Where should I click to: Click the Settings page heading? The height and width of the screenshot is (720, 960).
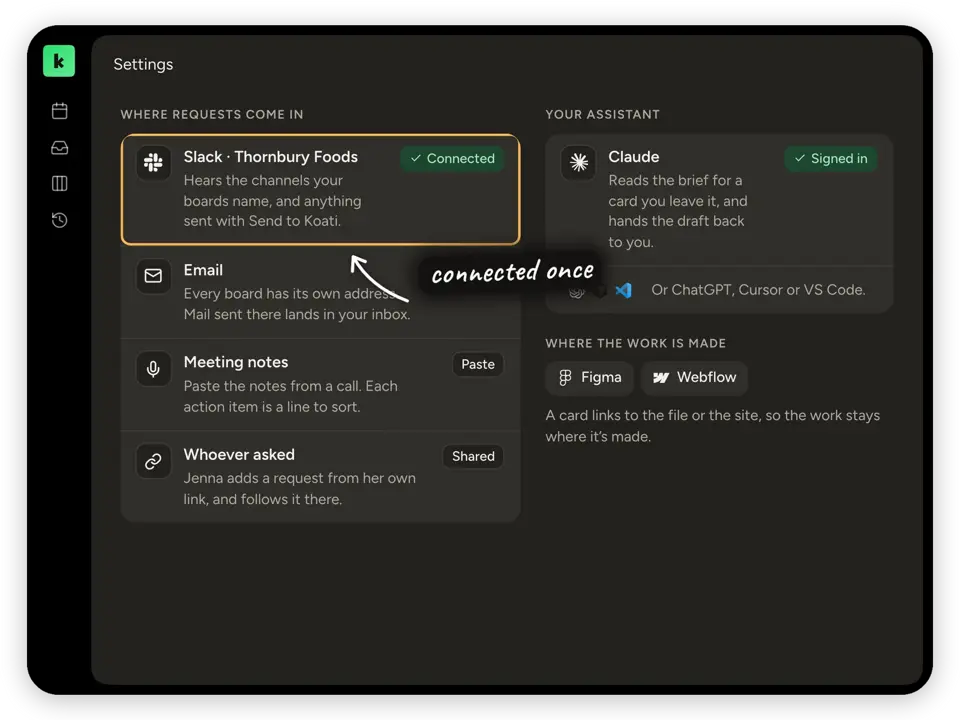tap(143, 64)
